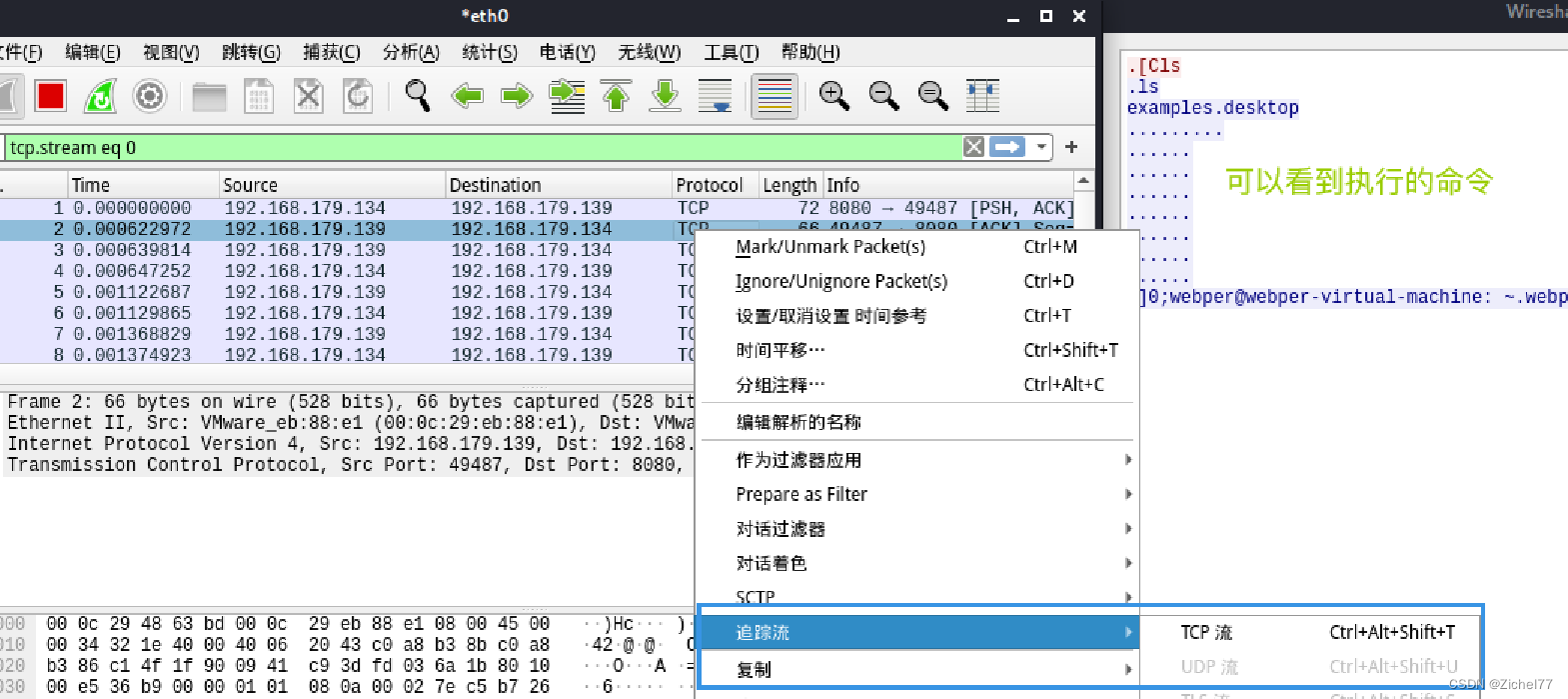
Task: Sort packets by the Time column header
Action: [143, 185]
